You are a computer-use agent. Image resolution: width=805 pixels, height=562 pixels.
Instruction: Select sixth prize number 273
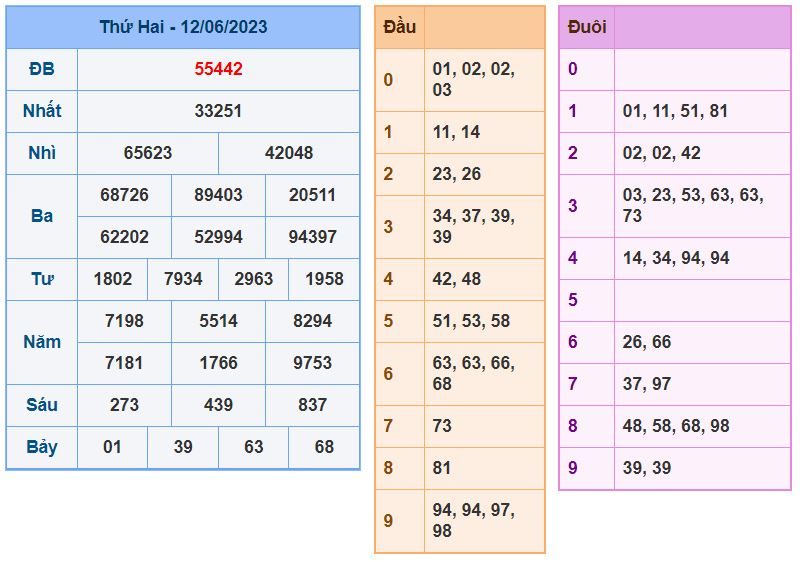pos(124,405)
